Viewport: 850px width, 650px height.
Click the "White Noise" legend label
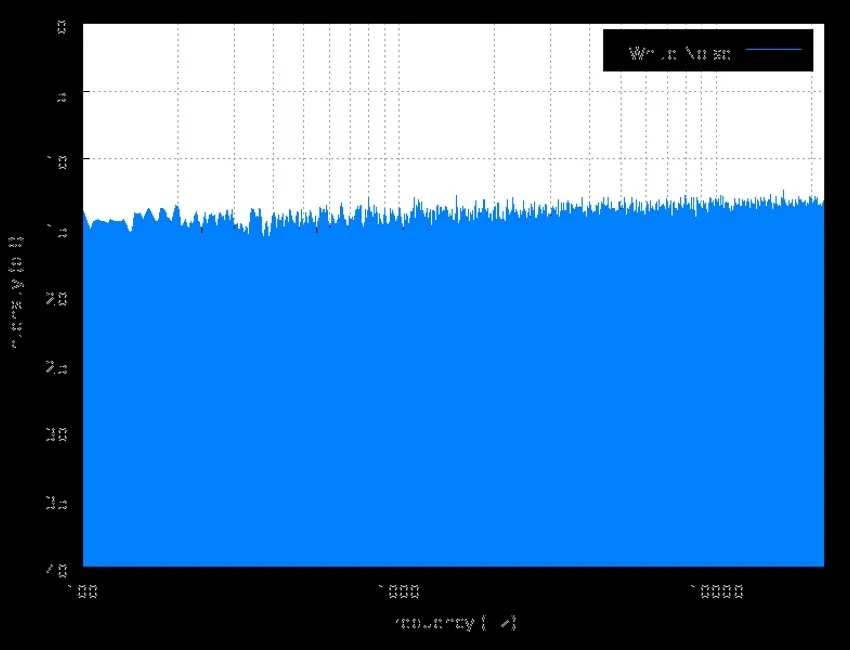tap(680, 53)
